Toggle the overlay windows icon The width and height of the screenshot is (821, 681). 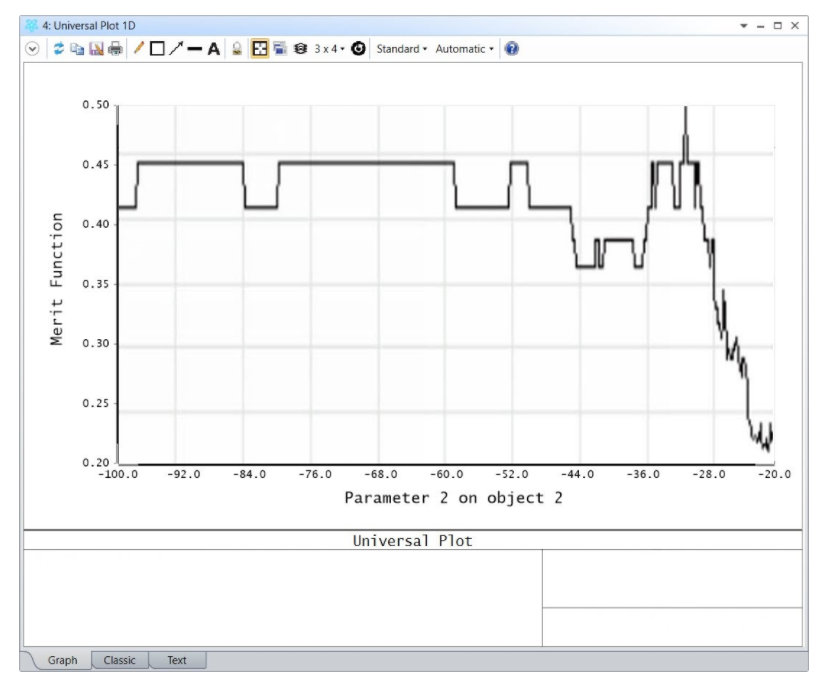(x=279, y=49)
